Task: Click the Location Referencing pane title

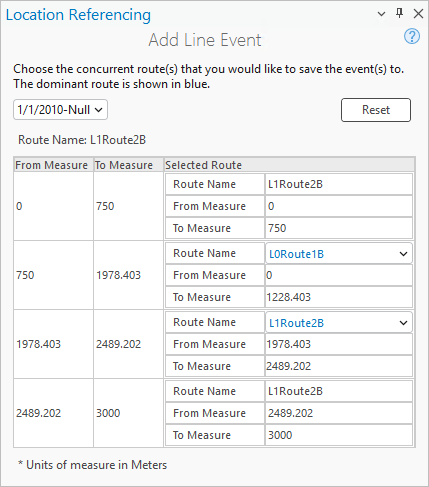Action: pos(78,15)
